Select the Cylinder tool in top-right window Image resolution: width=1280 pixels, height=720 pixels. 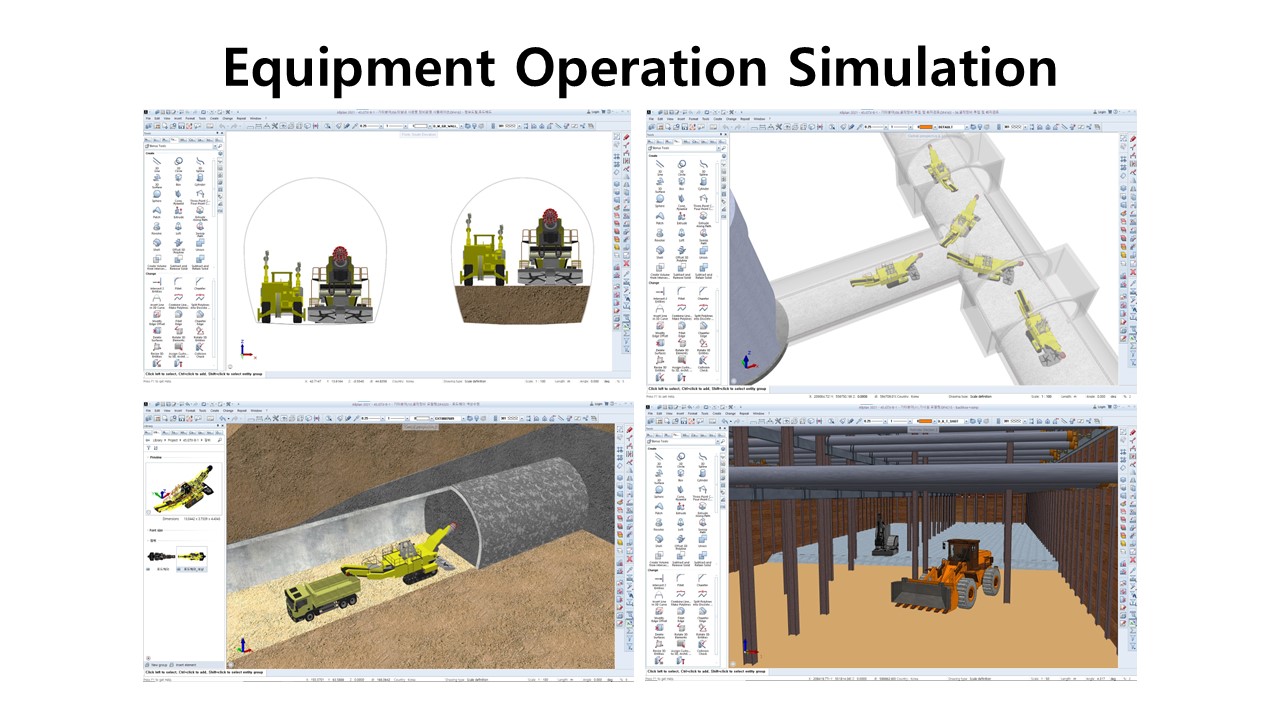click(x=704, y=183)
